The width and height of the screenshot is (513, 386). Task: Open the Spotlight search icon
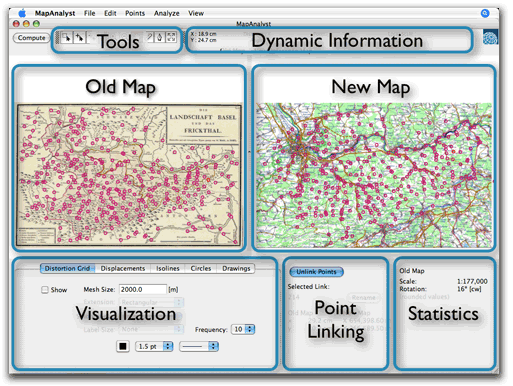tap(485, 13)
